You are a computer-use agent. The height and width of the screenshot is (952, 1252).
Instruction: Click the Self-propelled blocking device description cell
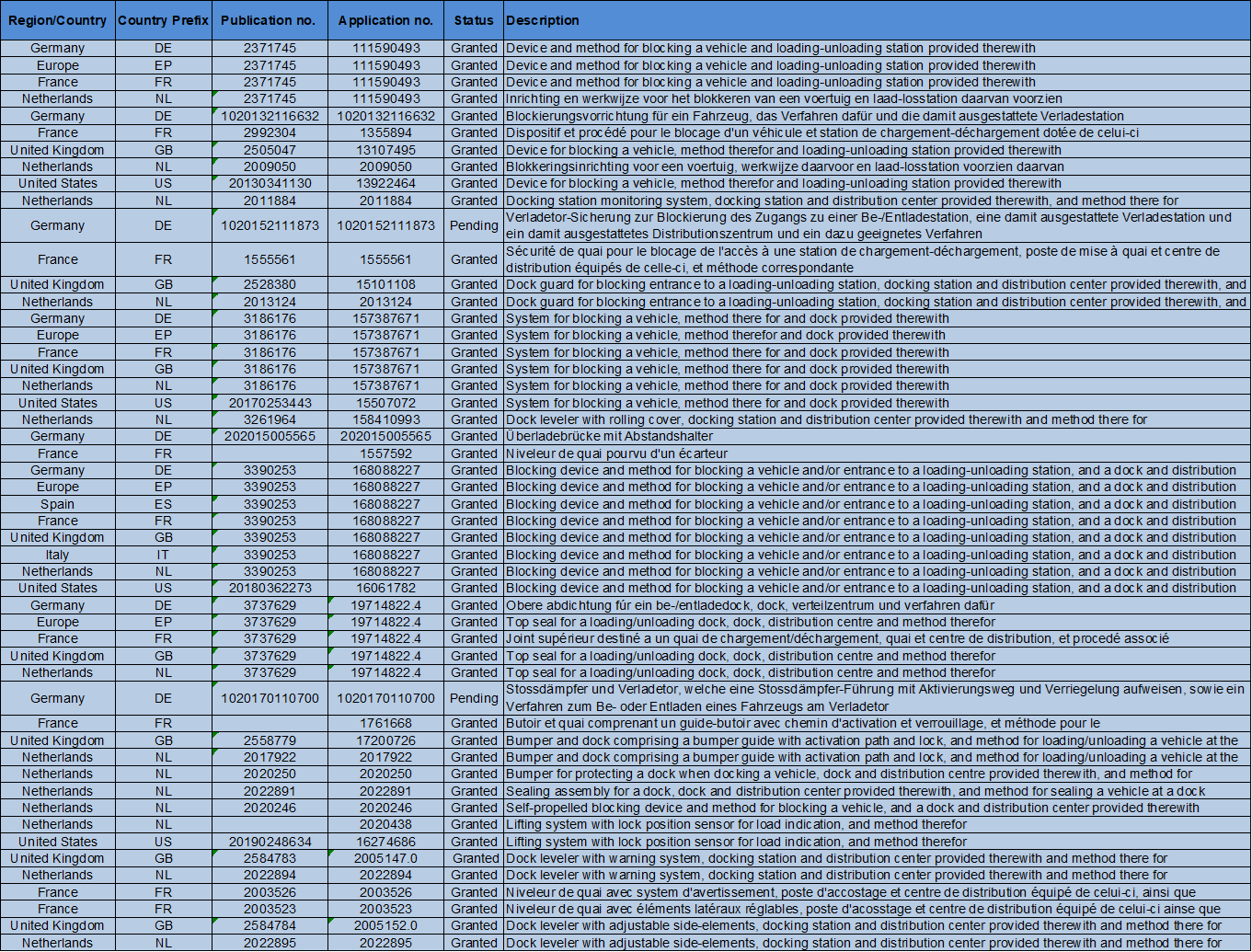tap(852, 808)
